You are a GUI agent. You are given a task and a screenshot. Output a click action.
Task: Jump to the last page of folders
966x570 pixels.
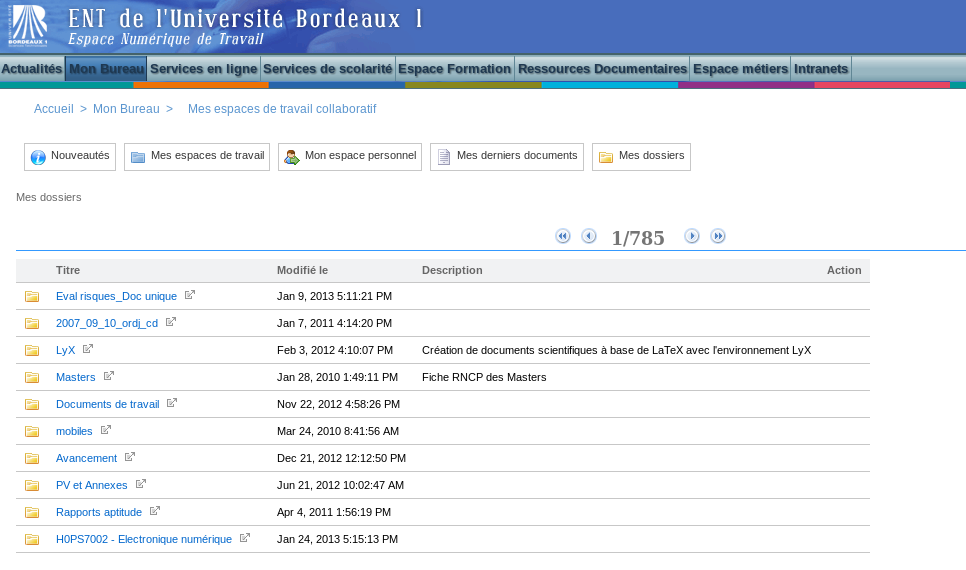[718, 236]
